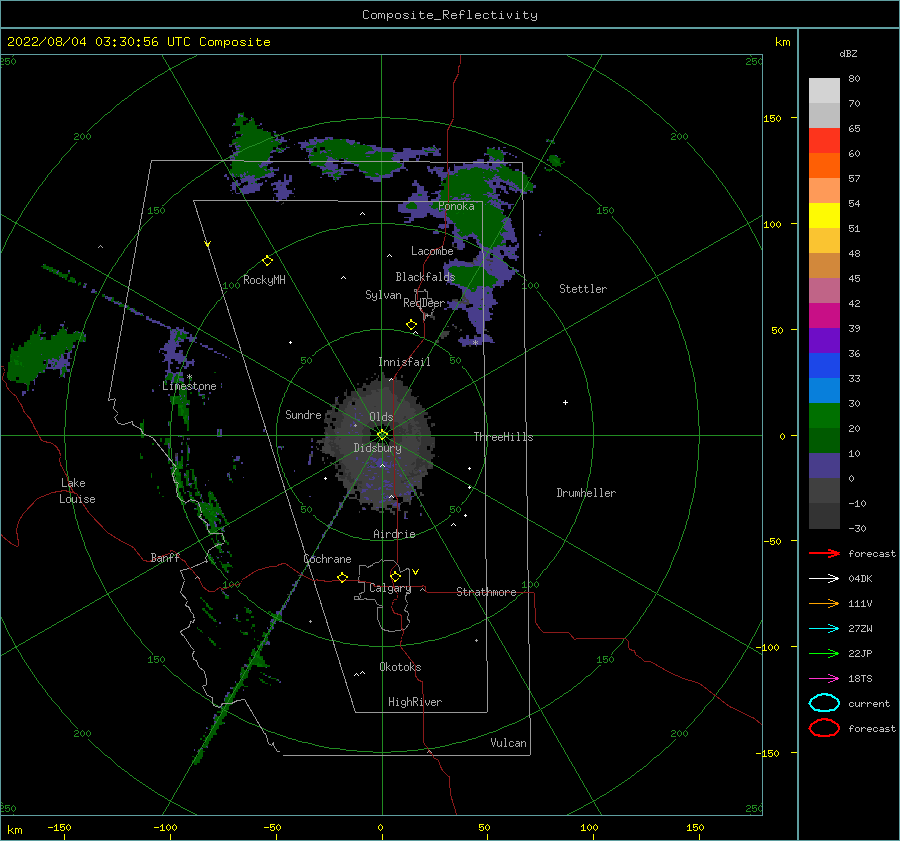This screenshot has height=841, width=900.
Task: Click the Stettler city label
Action: 583,289
